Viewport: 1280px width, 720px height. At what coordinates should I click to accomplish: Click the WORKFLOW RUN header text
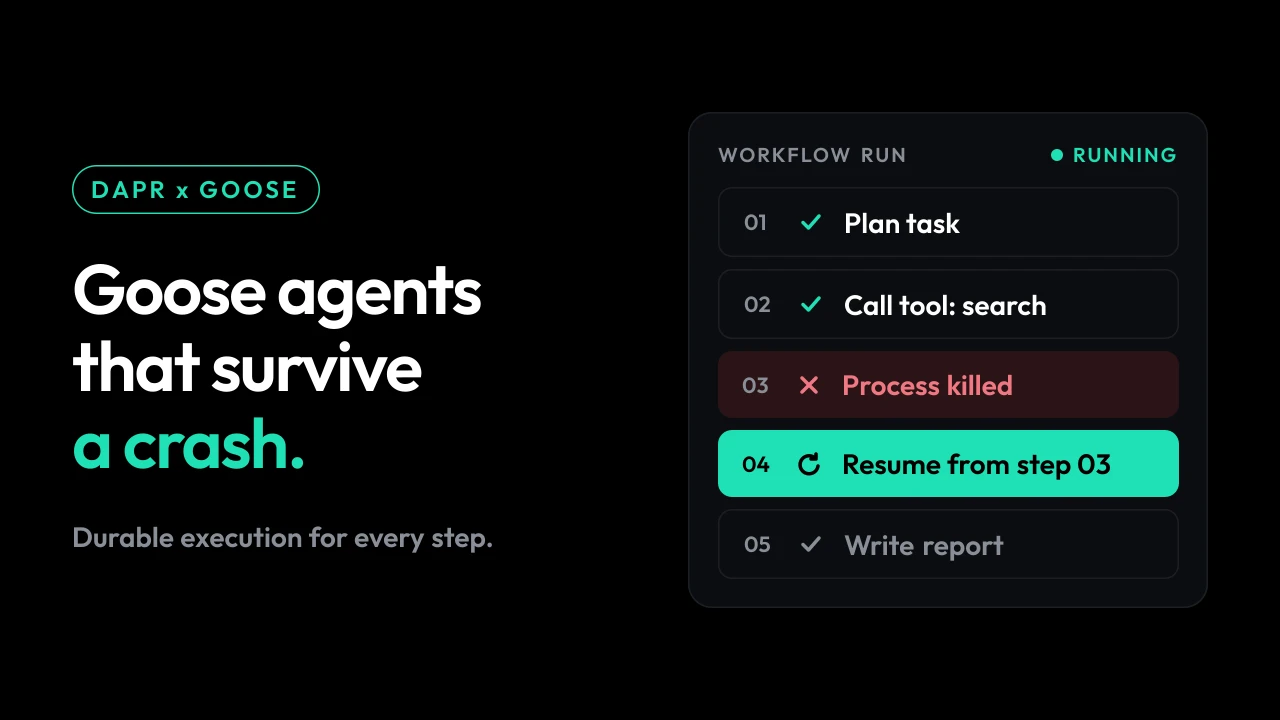pyautogui.click(x=812, y=155)
